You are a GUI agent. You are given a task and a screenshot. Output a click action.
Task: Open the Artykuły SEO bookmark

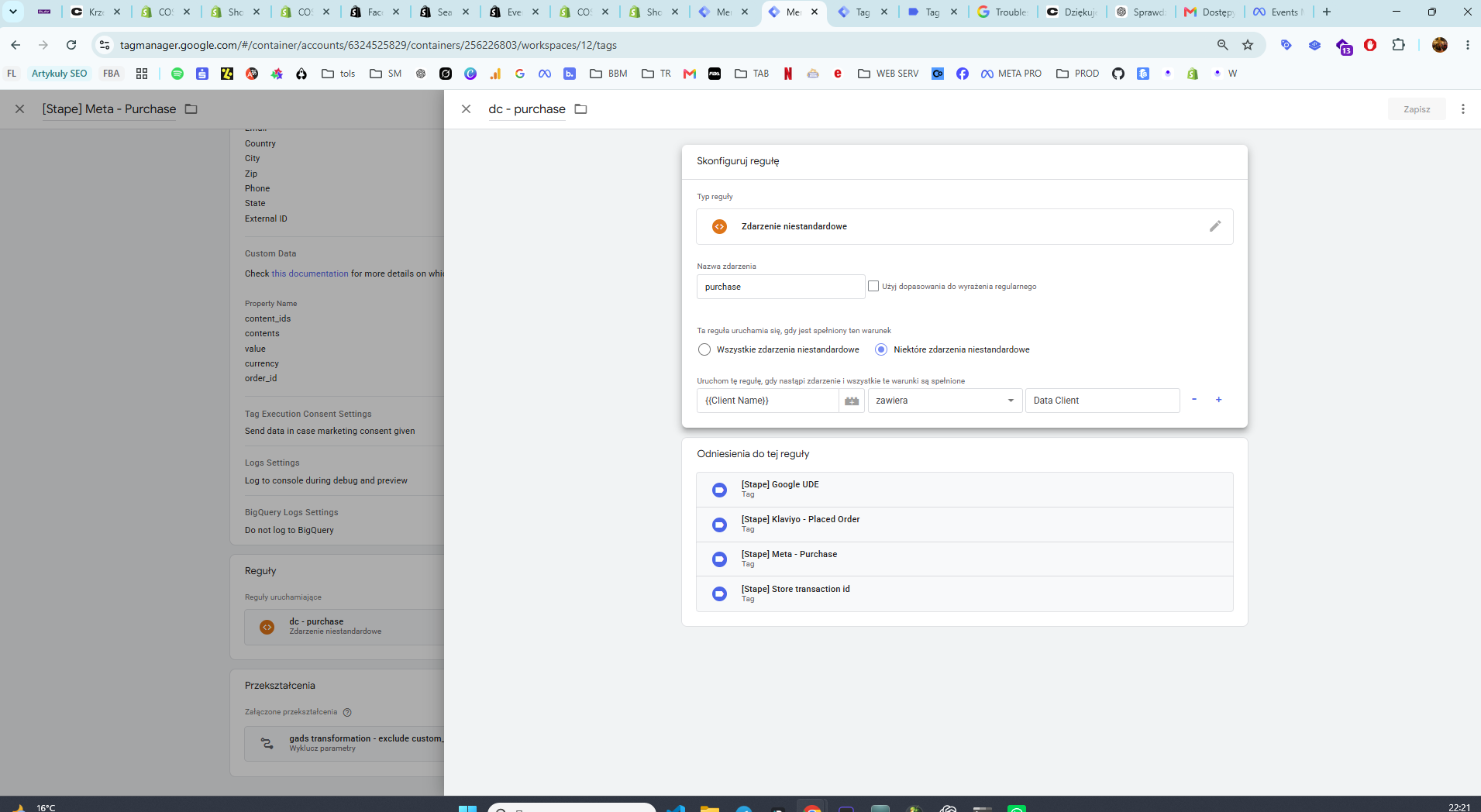pyautogui.click(x=59, y=74)
